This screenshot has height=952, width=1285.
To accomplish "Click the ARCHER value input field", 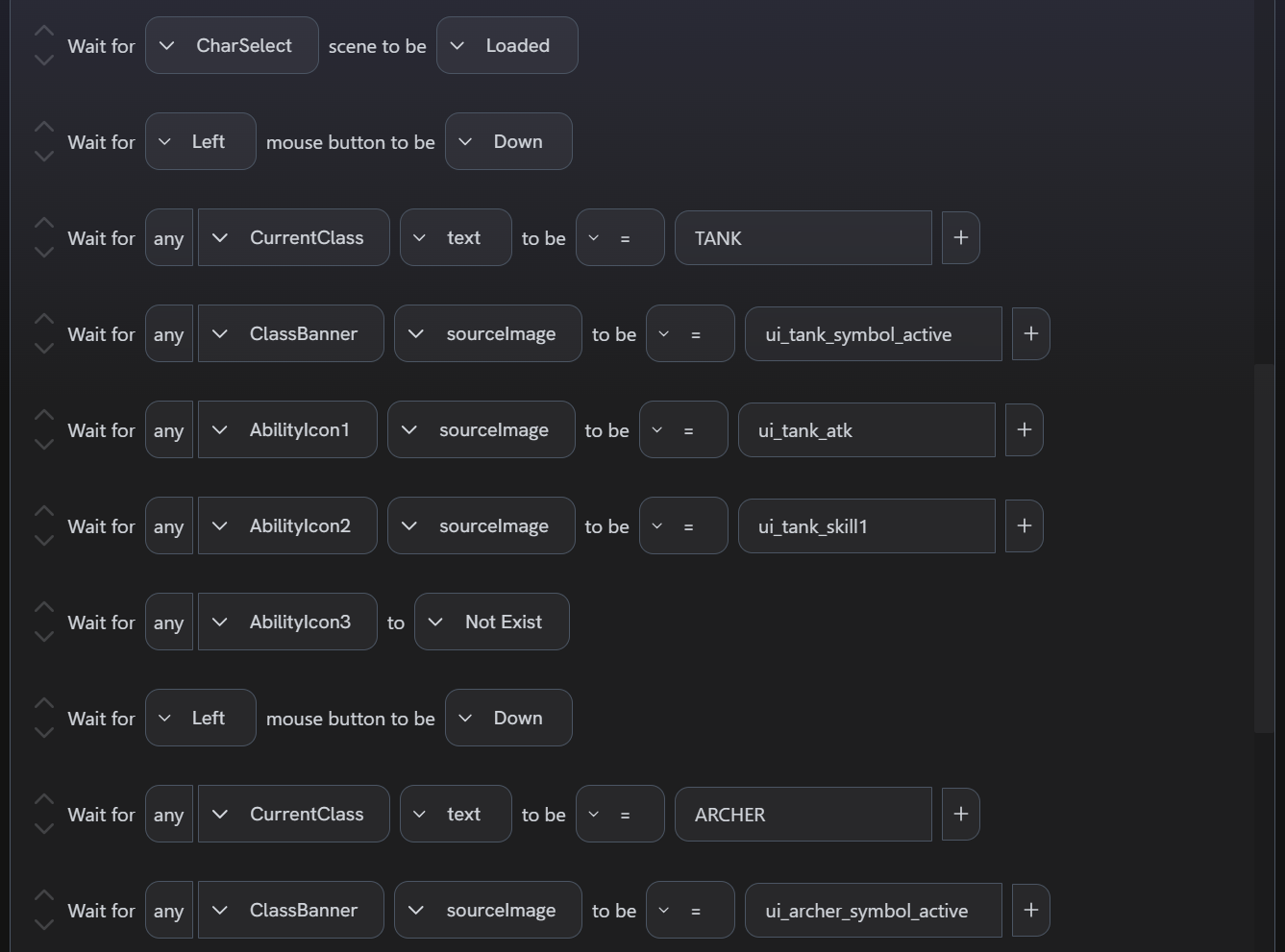I will point(803,814).
